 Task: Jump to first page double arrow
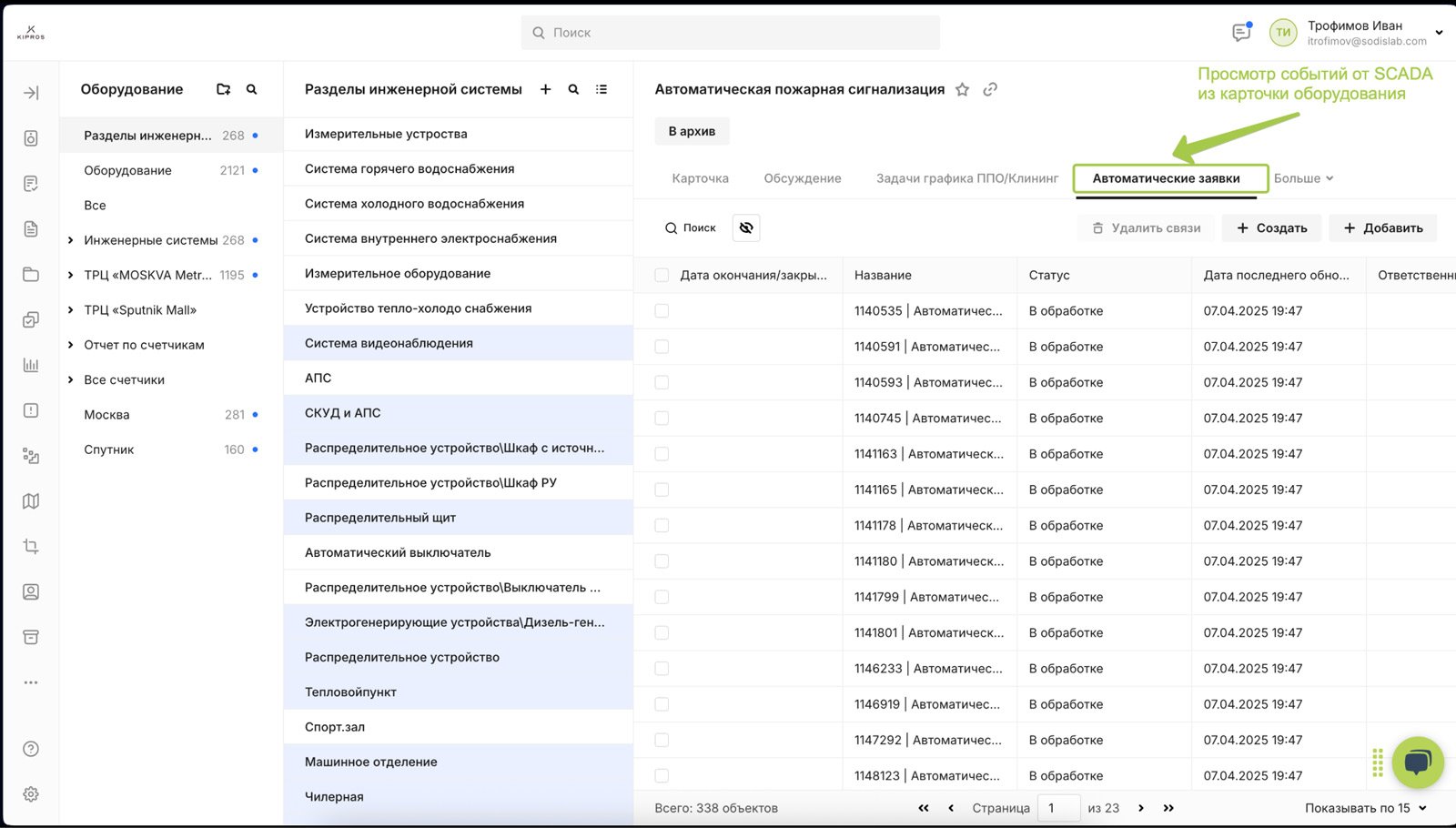click(924, 808)
